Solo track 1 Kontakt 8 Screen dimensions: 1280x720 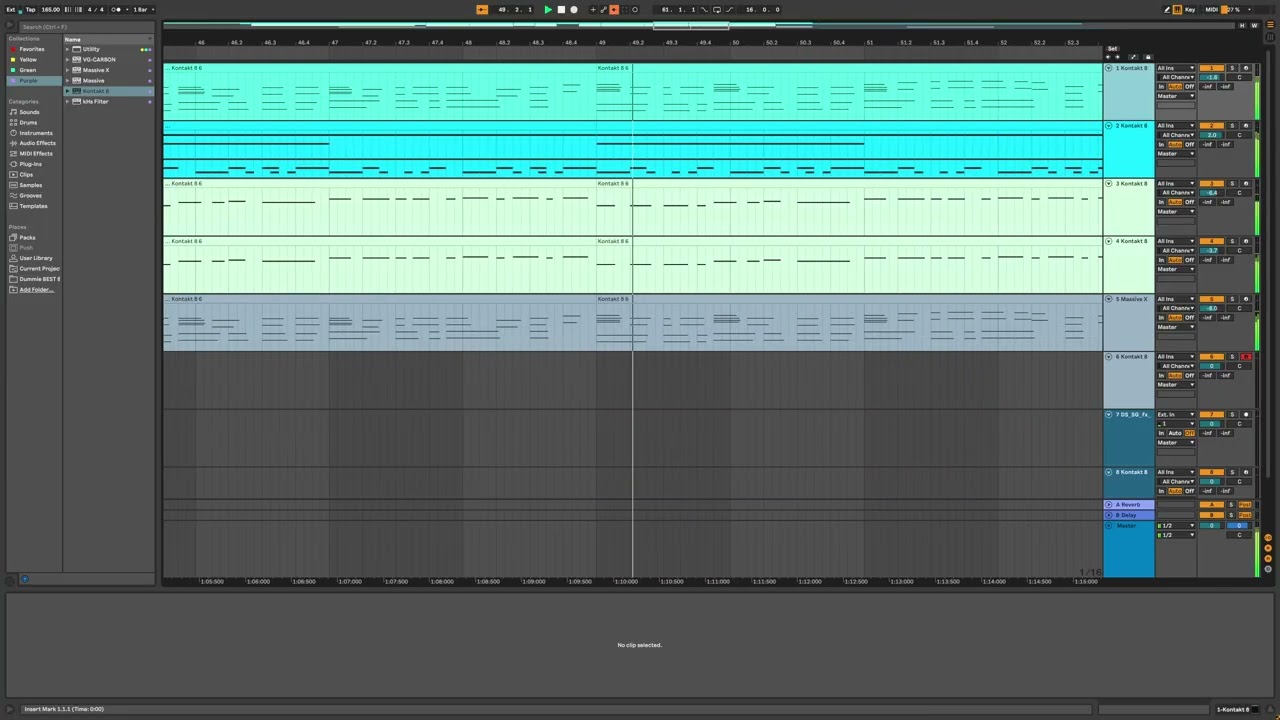click(x=1232, y=68)
